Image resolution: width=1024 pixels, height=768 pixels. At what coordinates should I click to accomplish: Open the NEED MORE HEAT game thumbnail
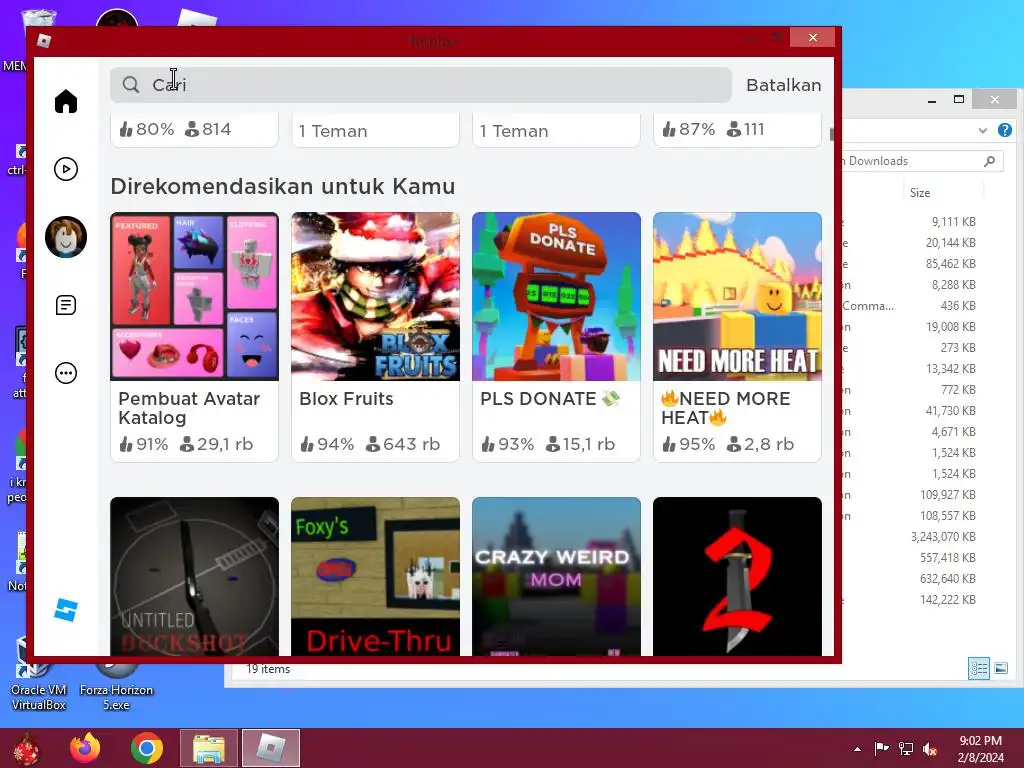737,296
